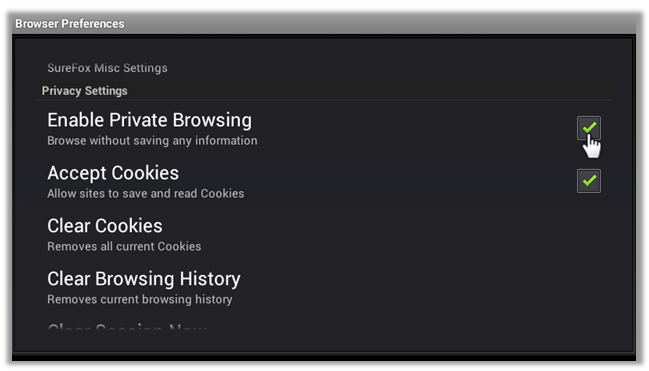Click the SureFox Misc Settings heading

click(x=107, y=68)
